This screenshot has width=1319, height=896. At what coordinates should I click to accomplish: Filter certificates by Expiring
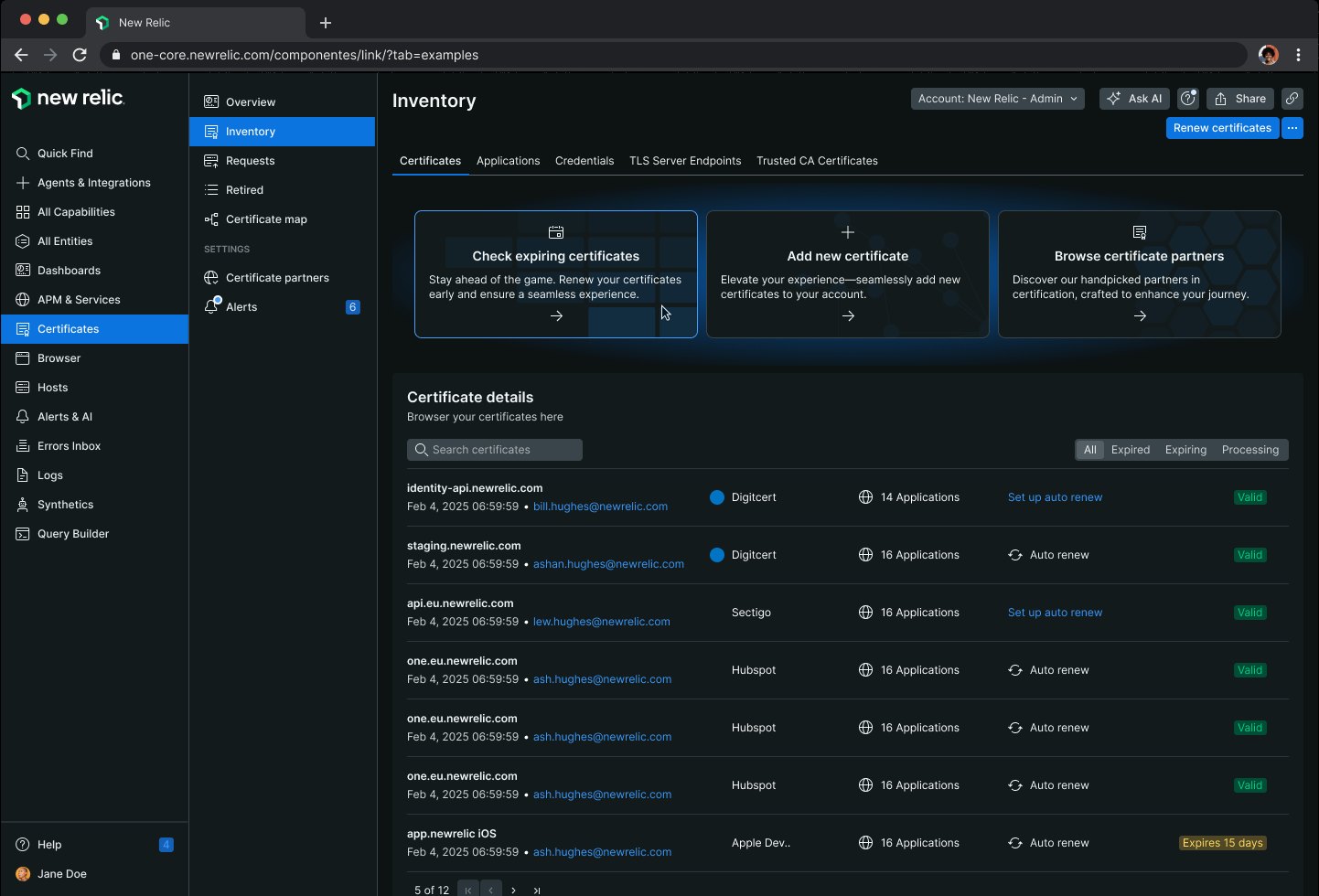[x=1185, y=450]
